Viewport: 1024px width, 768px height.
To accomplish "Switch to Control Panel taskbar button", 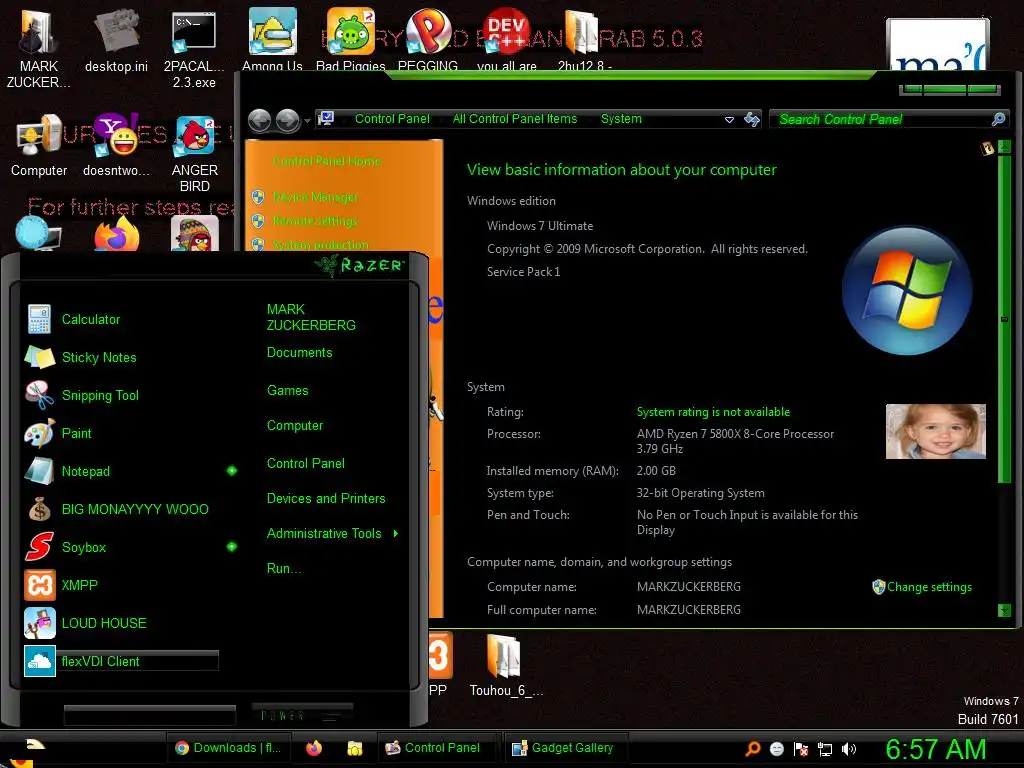I will click(438, 748).
